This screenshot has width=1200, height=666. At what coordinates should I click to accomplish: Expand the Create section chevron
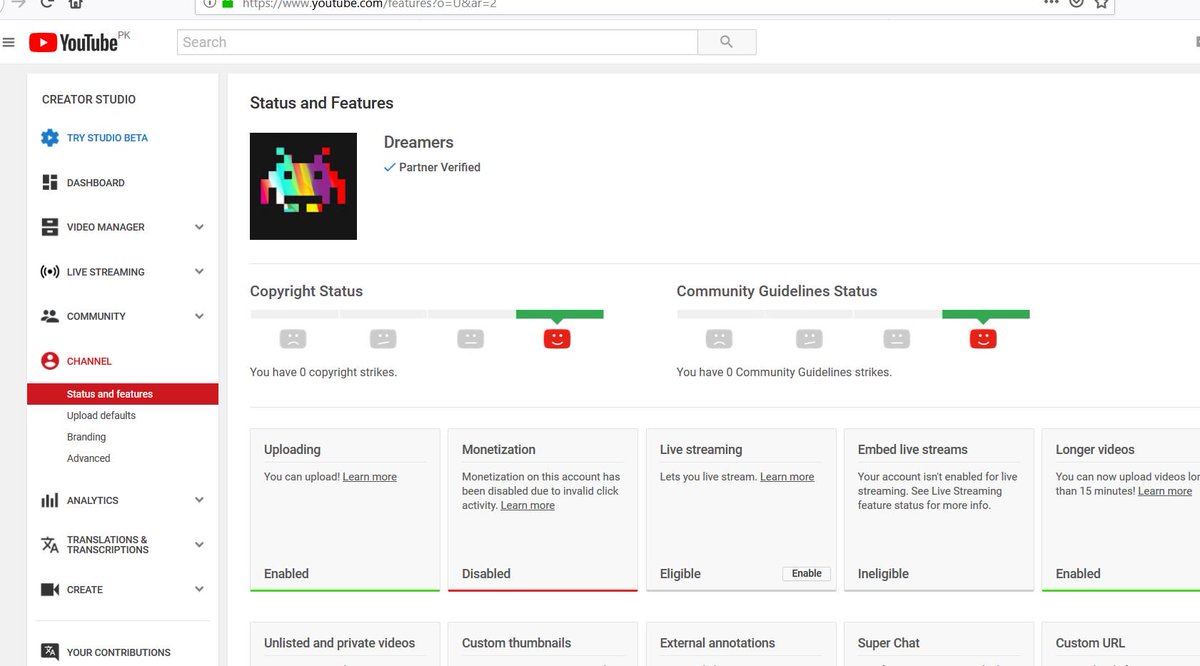tap(199, 589)
